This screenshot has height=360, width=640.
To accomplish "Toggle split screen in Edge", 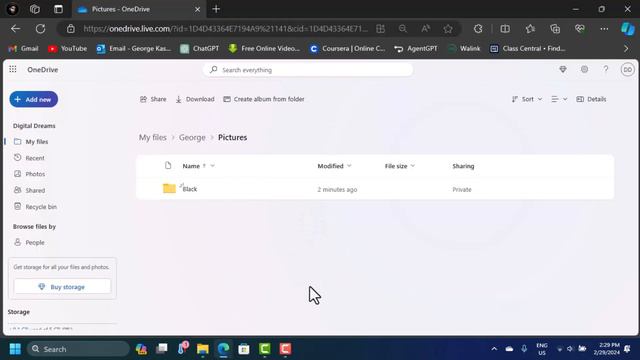I will (x=505, y=29).
